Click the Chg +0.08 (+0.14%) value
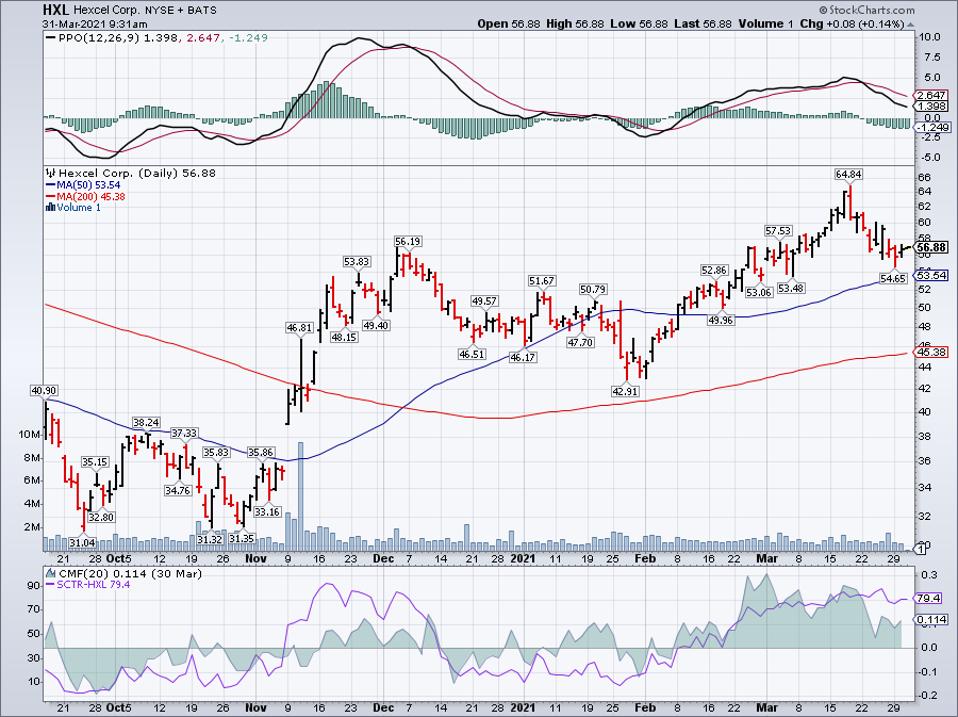Image resolution: width=958 pixels, height=717 pixels. pos(852,24)
